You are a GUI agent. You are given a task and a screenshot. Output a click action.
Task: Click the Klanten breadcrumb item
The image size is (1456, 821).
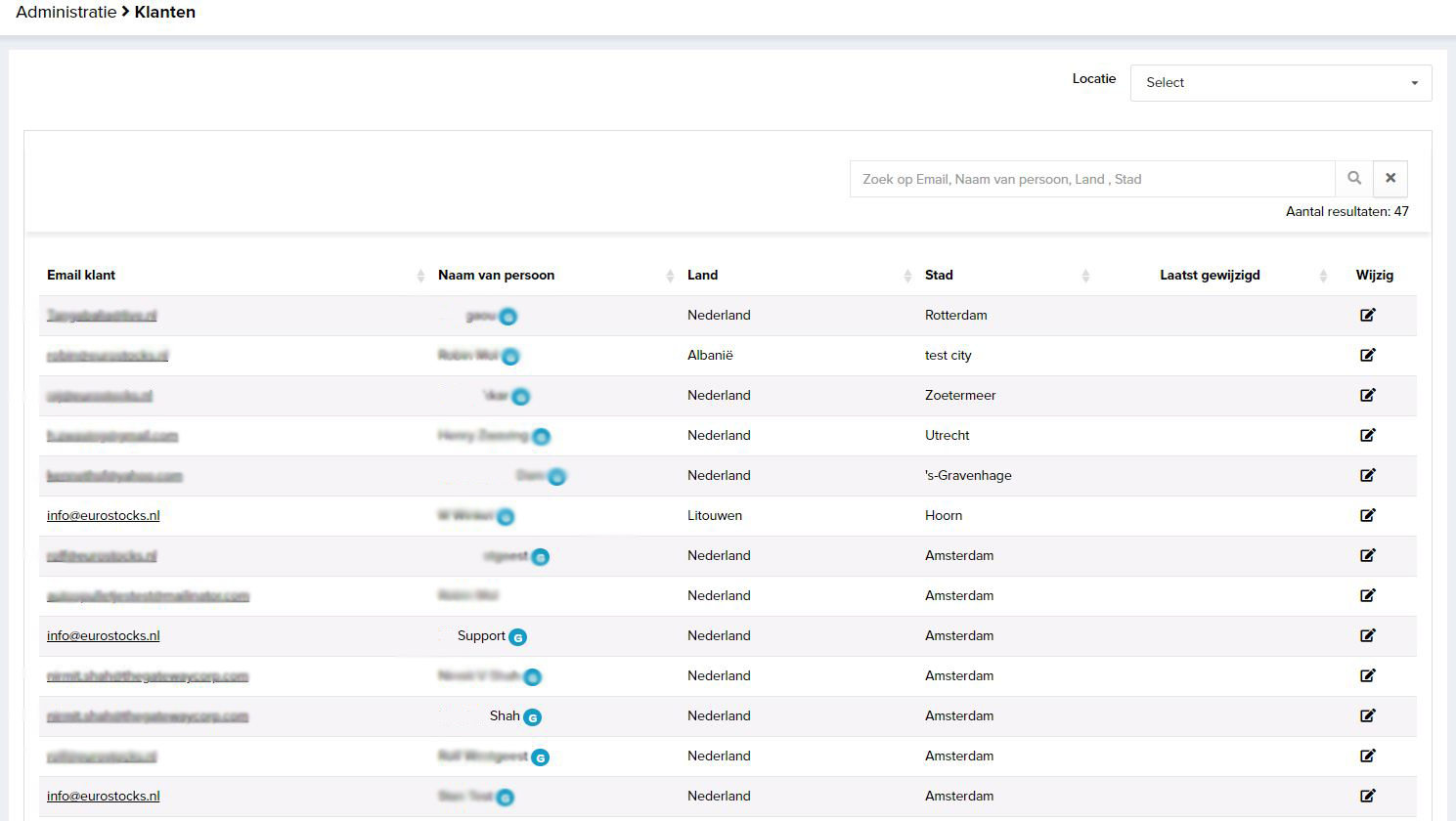(x=164, y=13)
